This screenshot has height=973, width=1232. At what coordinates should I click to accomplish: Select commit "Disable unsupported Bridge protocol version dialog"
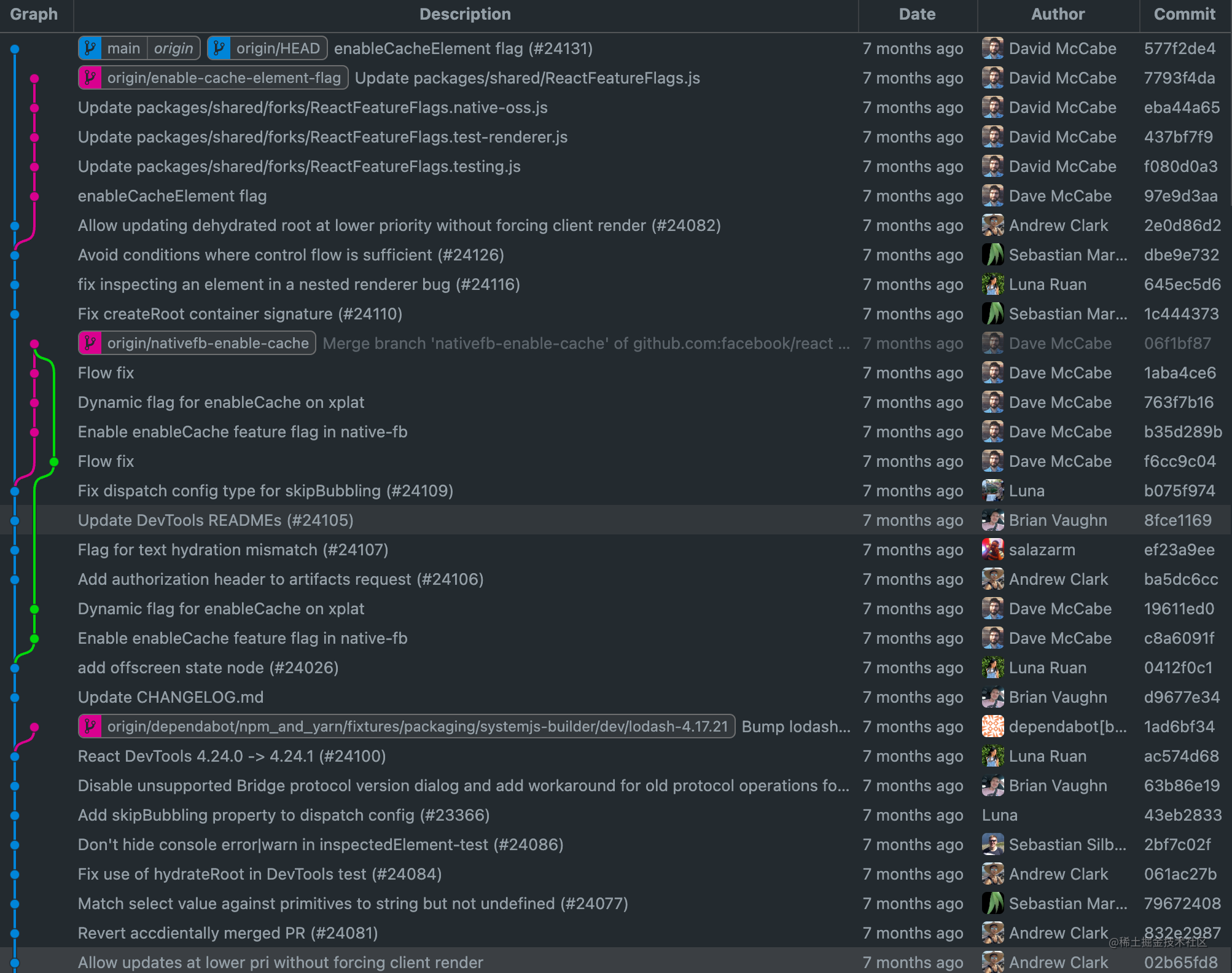[464, 786]
